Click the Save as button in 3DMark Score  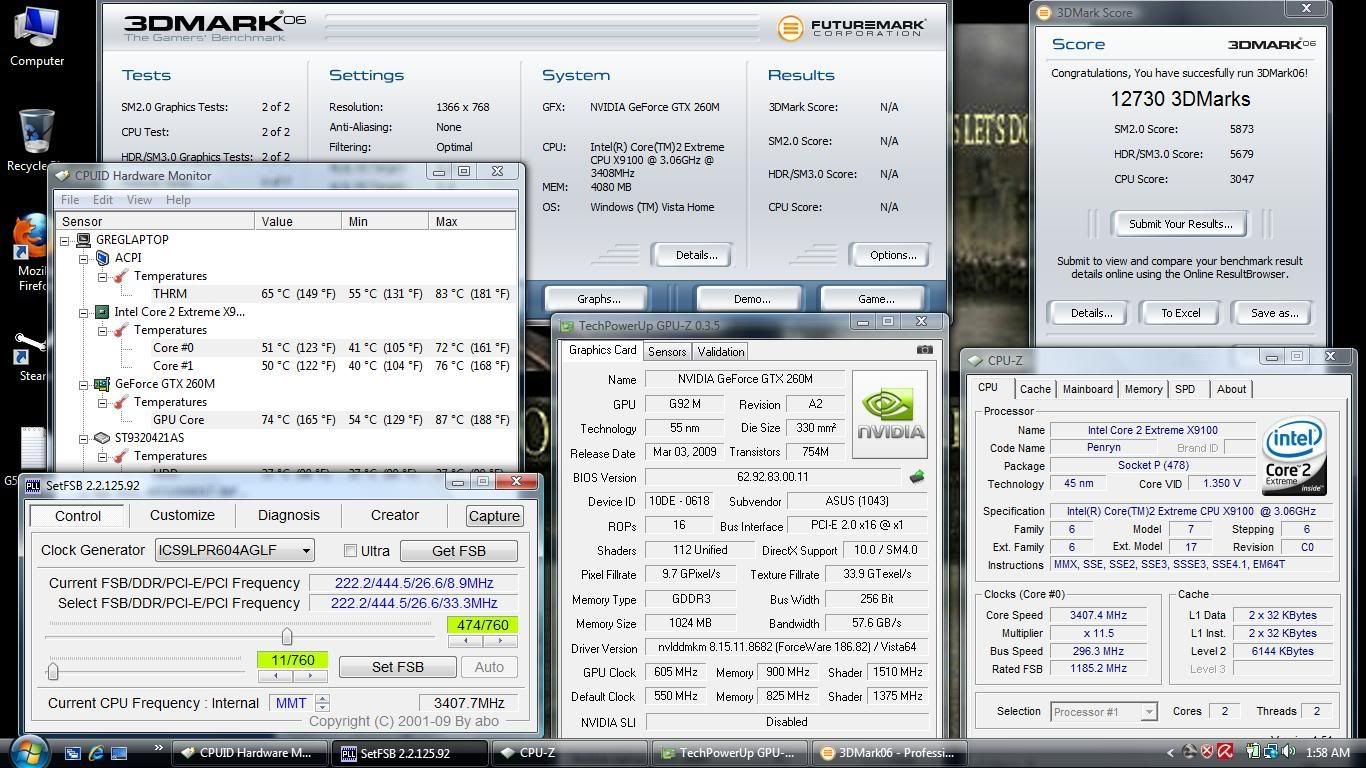[x=1274, y=313]
